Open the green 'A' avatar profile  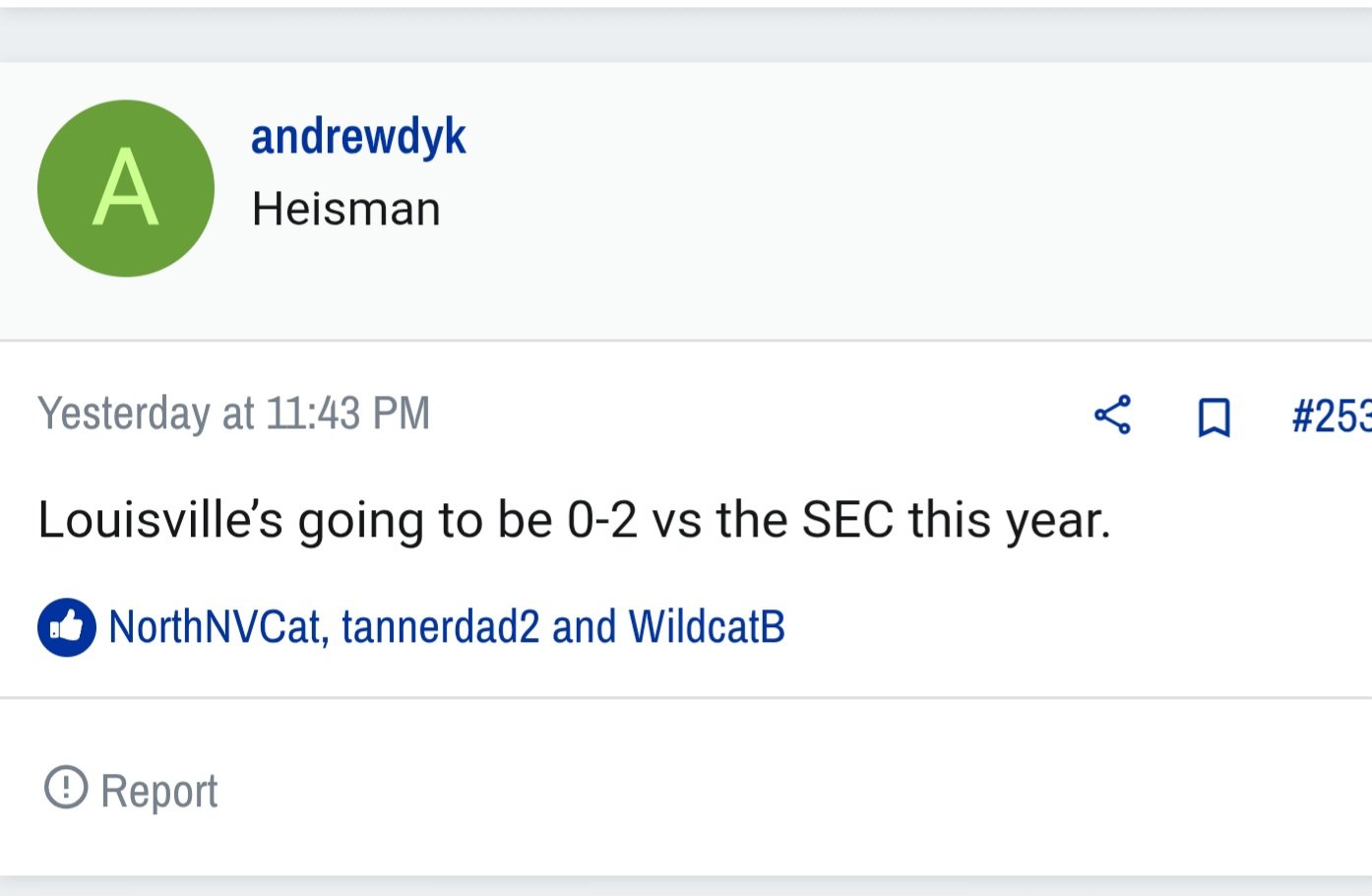pyautogui.click(x=126, y=188)
